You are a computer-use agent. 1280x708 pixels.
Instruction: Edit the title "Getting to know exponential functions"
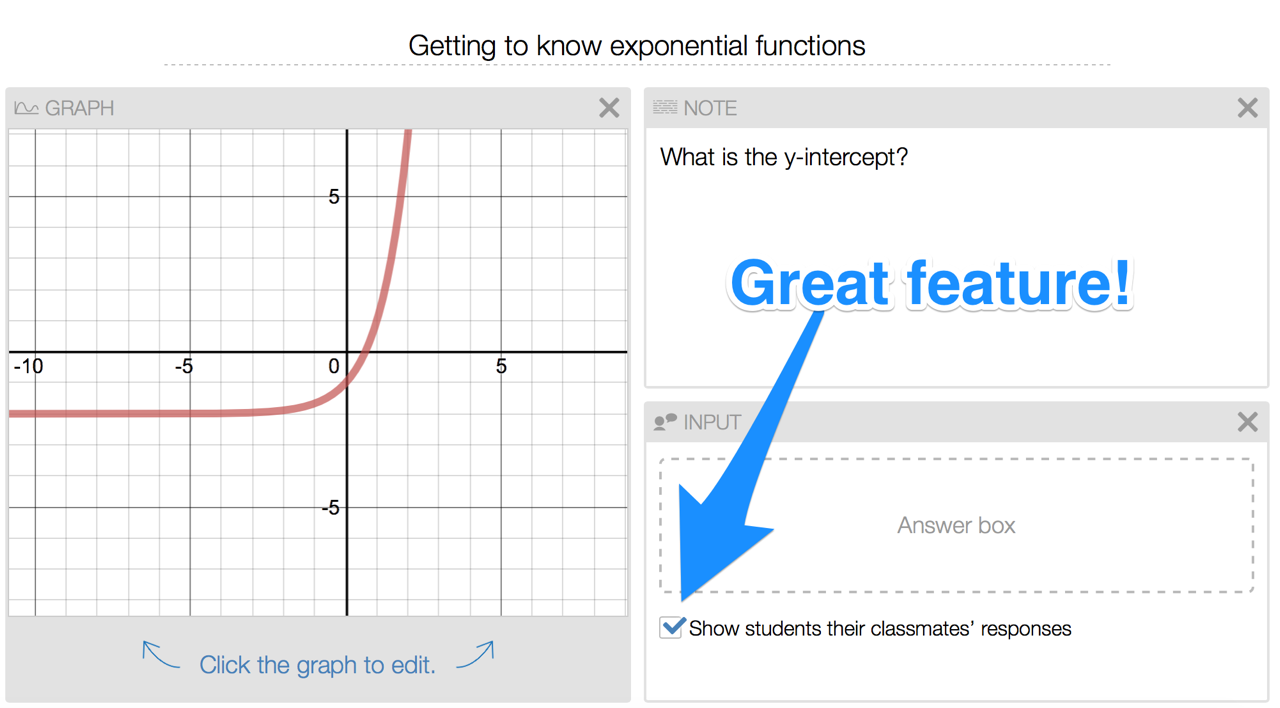637,46
